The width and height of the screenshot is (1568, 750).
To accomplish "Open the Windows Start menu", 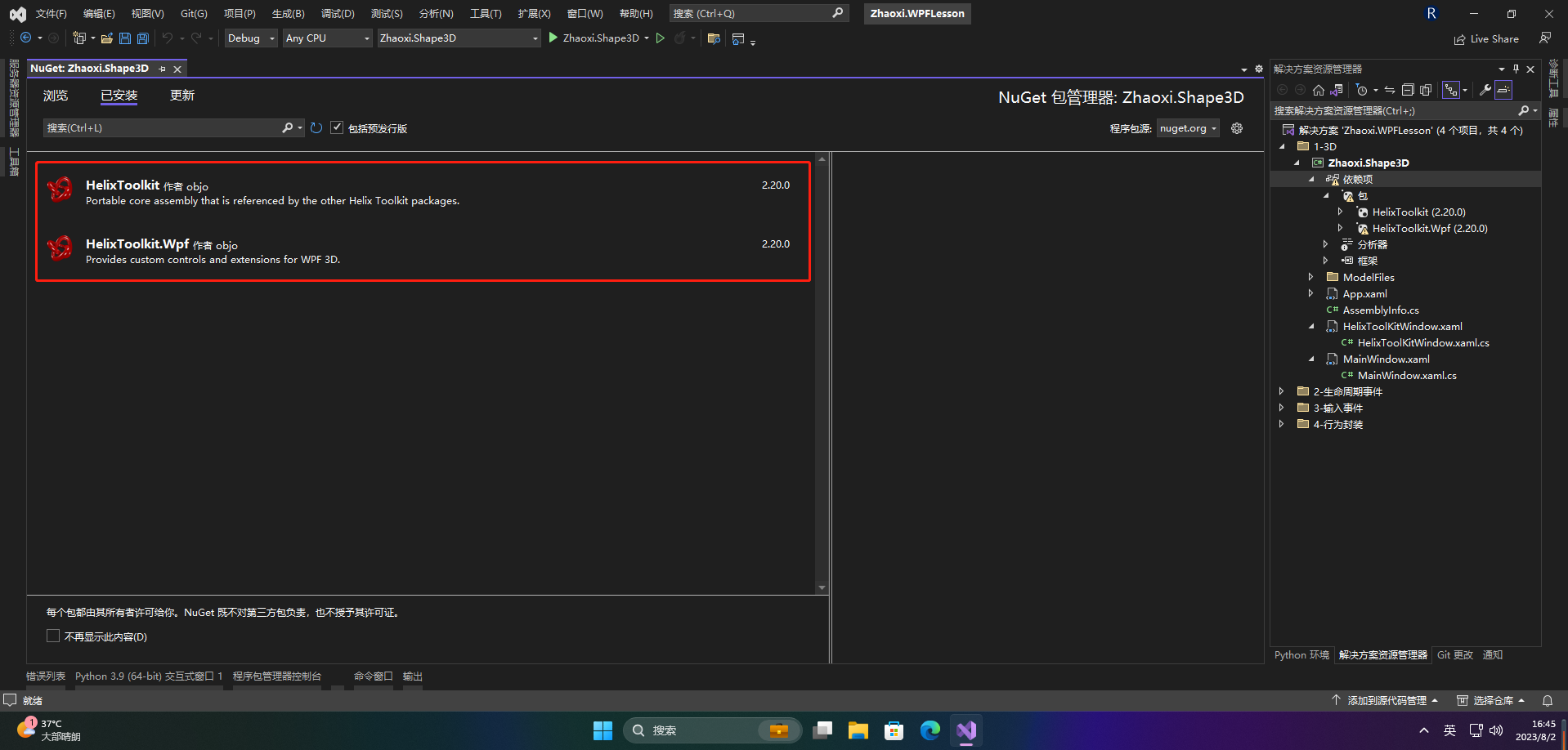I will pos(603,730).
